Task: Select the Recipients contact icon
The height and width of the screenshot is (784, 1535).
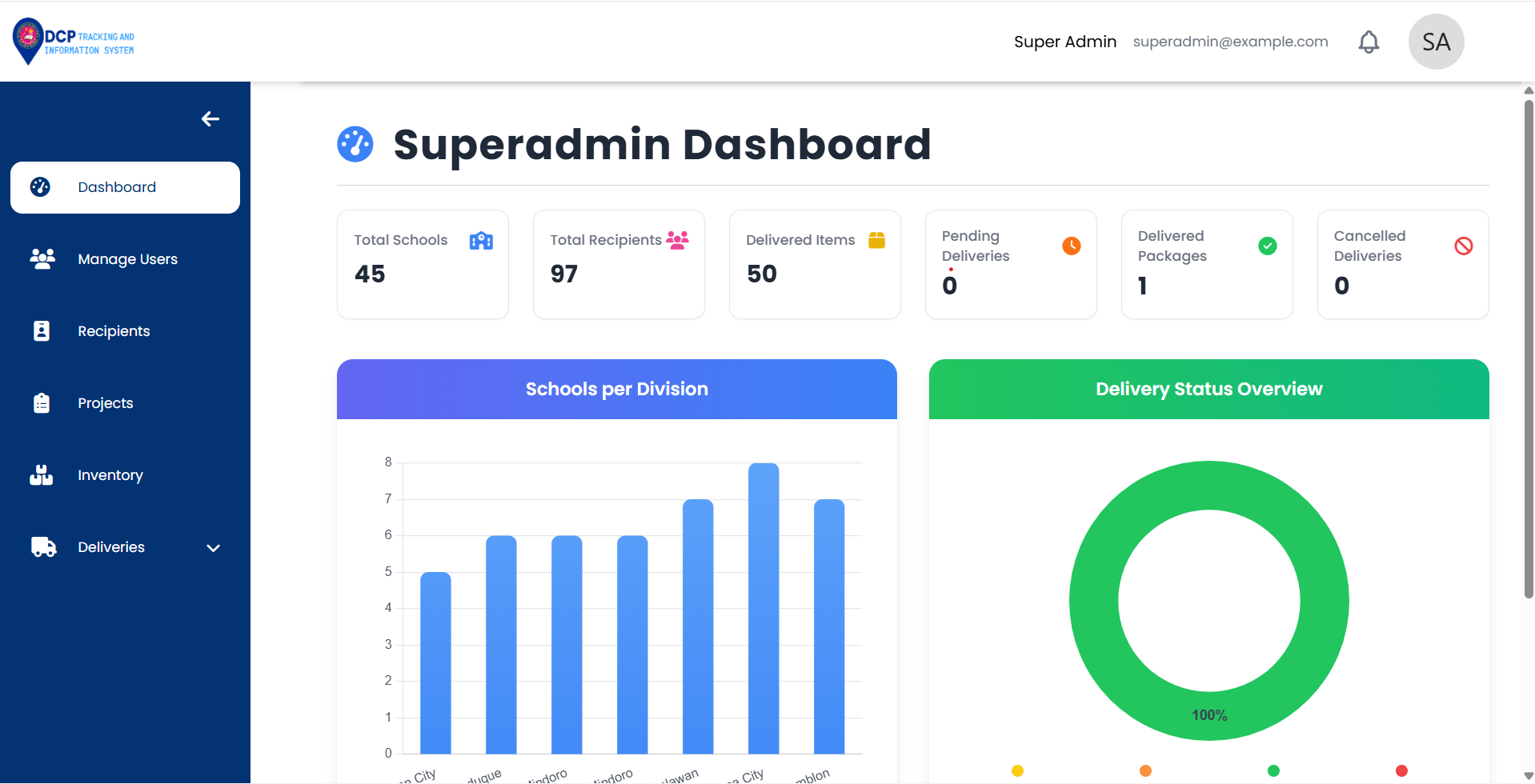Action: coord(40,330)
